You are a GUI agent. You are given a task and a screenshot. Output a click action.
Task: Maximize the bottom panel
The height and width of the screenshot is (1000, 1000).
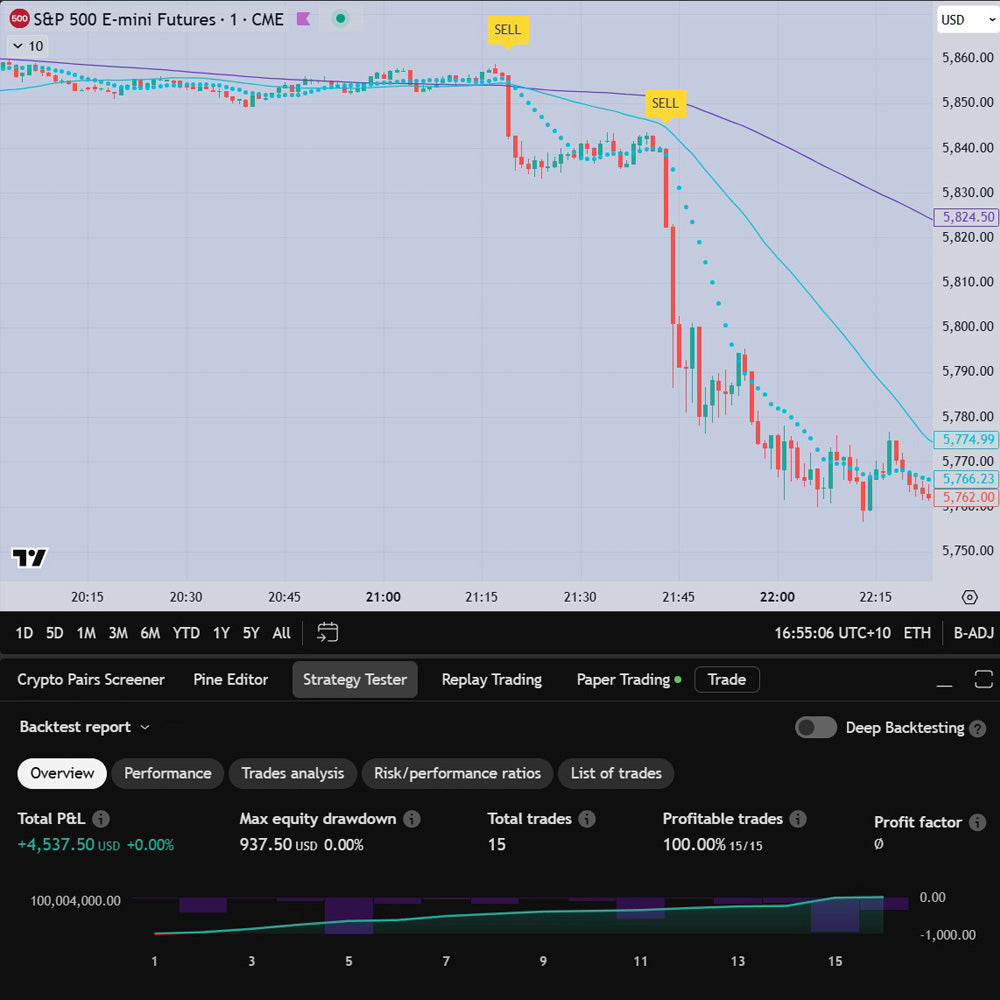983,680
